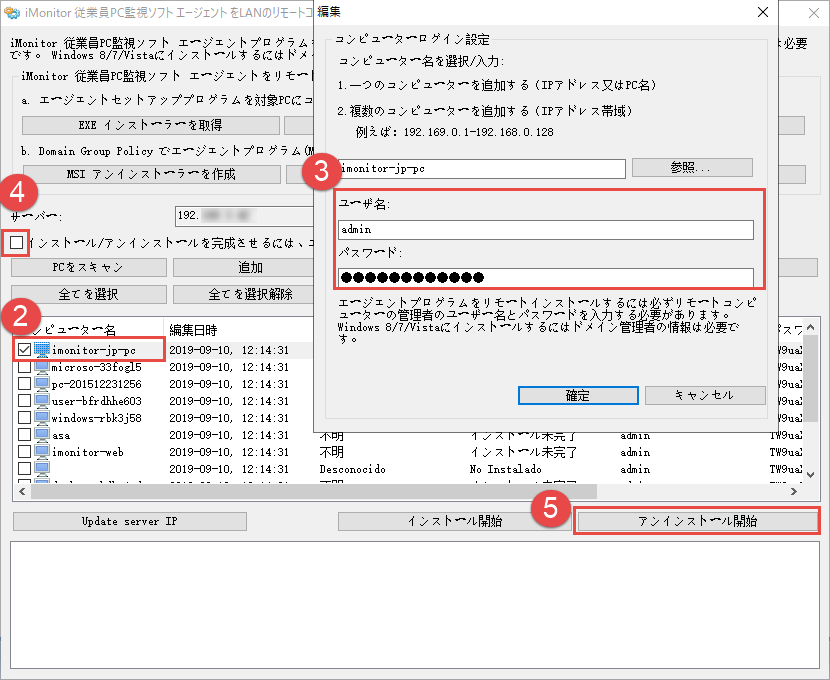Click the パスワード input field
The height and width of the screenshot is (680, 830).
546,277
